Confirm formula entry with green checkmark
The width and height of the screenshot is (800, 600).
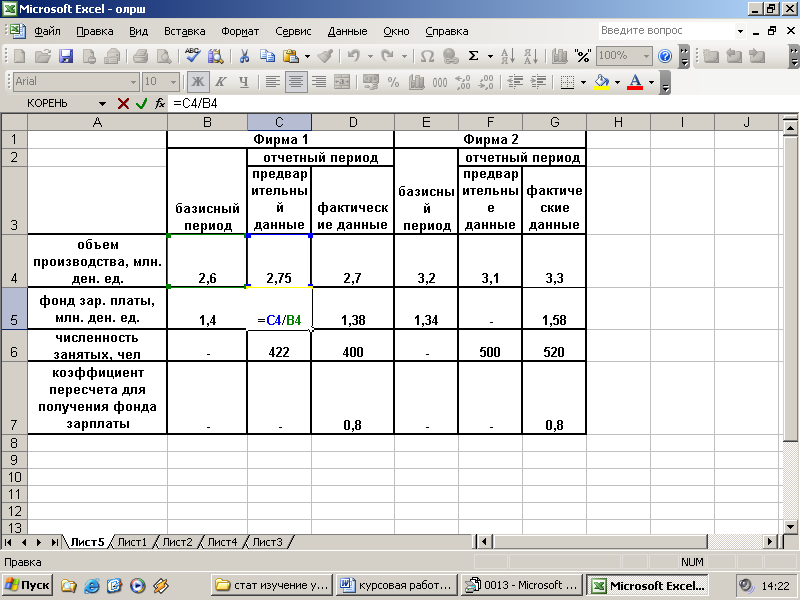click(x=141, y=104)
